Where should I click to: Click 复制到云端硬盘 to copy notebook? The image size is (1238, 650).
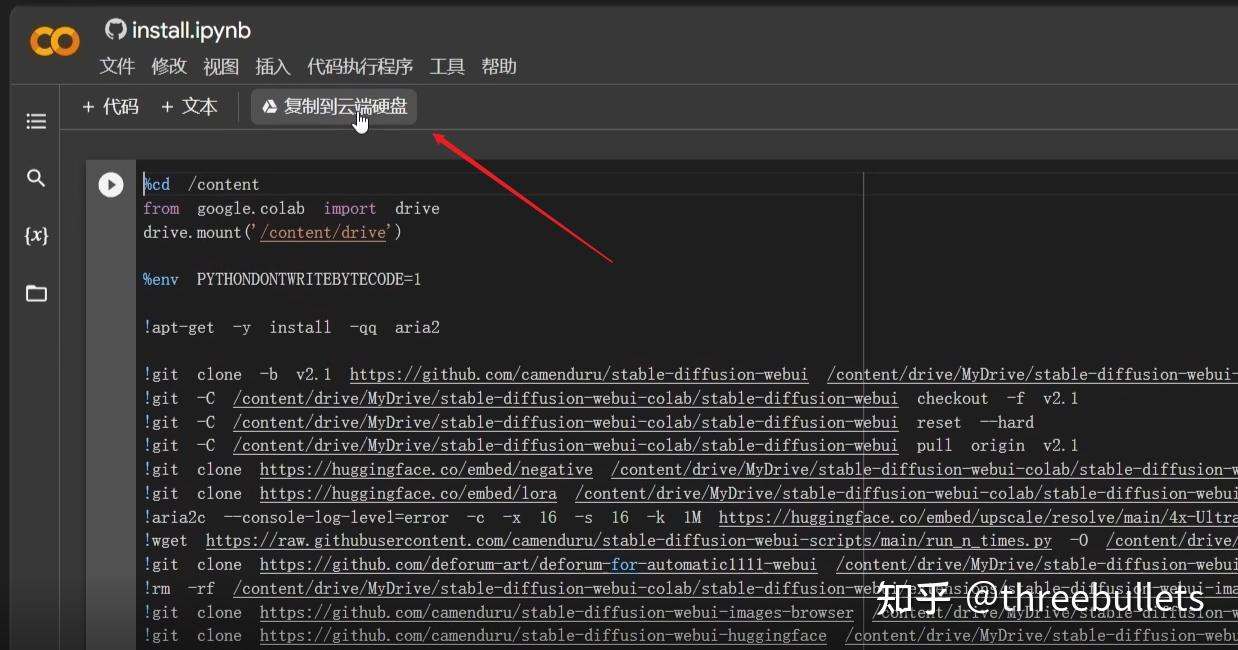(x=343, y=106)
